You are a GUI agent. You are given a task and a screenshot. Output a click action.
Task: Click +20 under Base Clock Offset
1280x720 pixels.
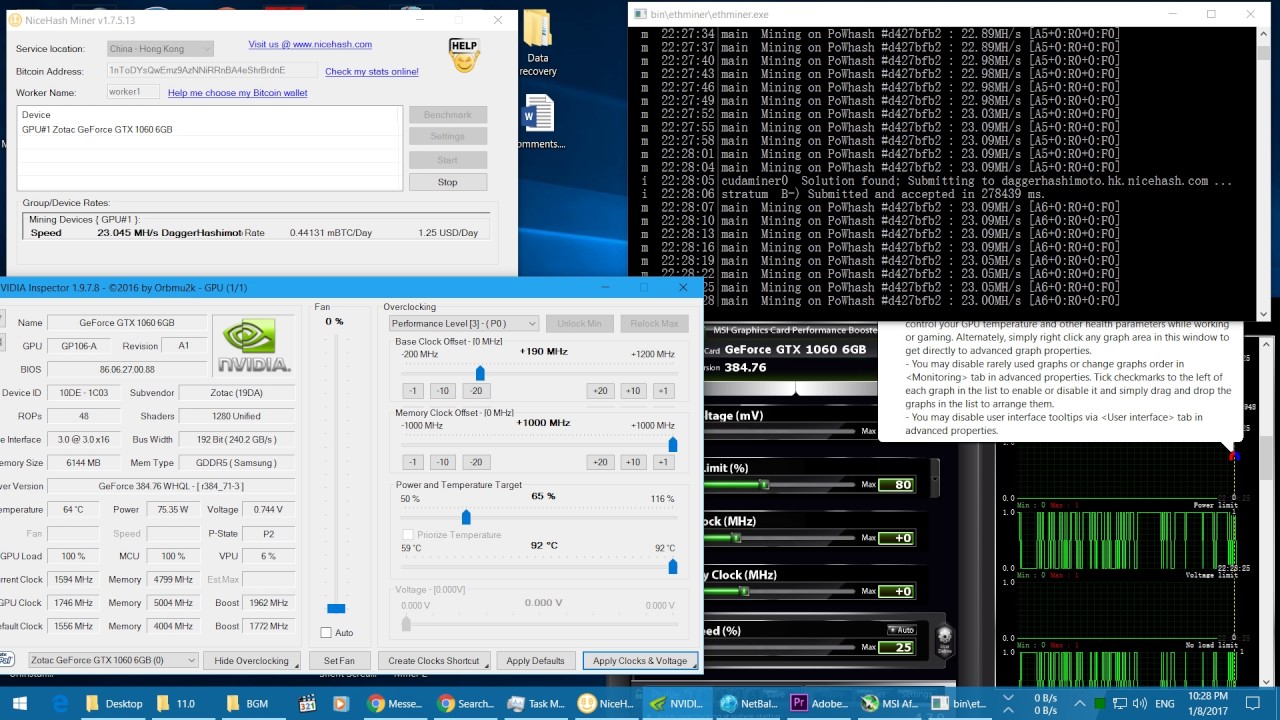(600, 391)
